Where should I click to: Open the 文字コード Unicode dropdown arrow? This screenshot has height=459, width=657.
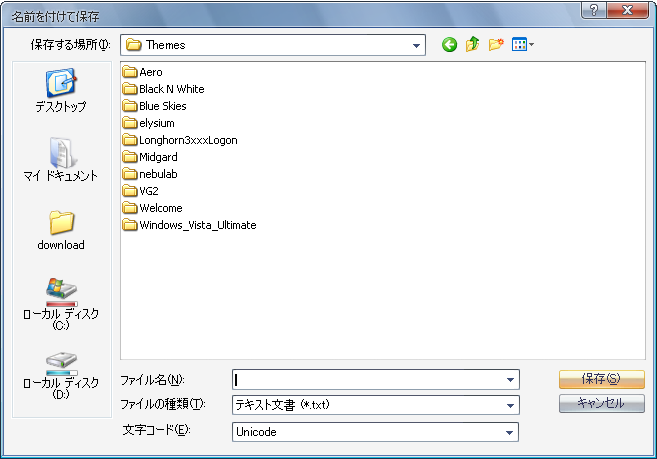click(x=510, y=432)
